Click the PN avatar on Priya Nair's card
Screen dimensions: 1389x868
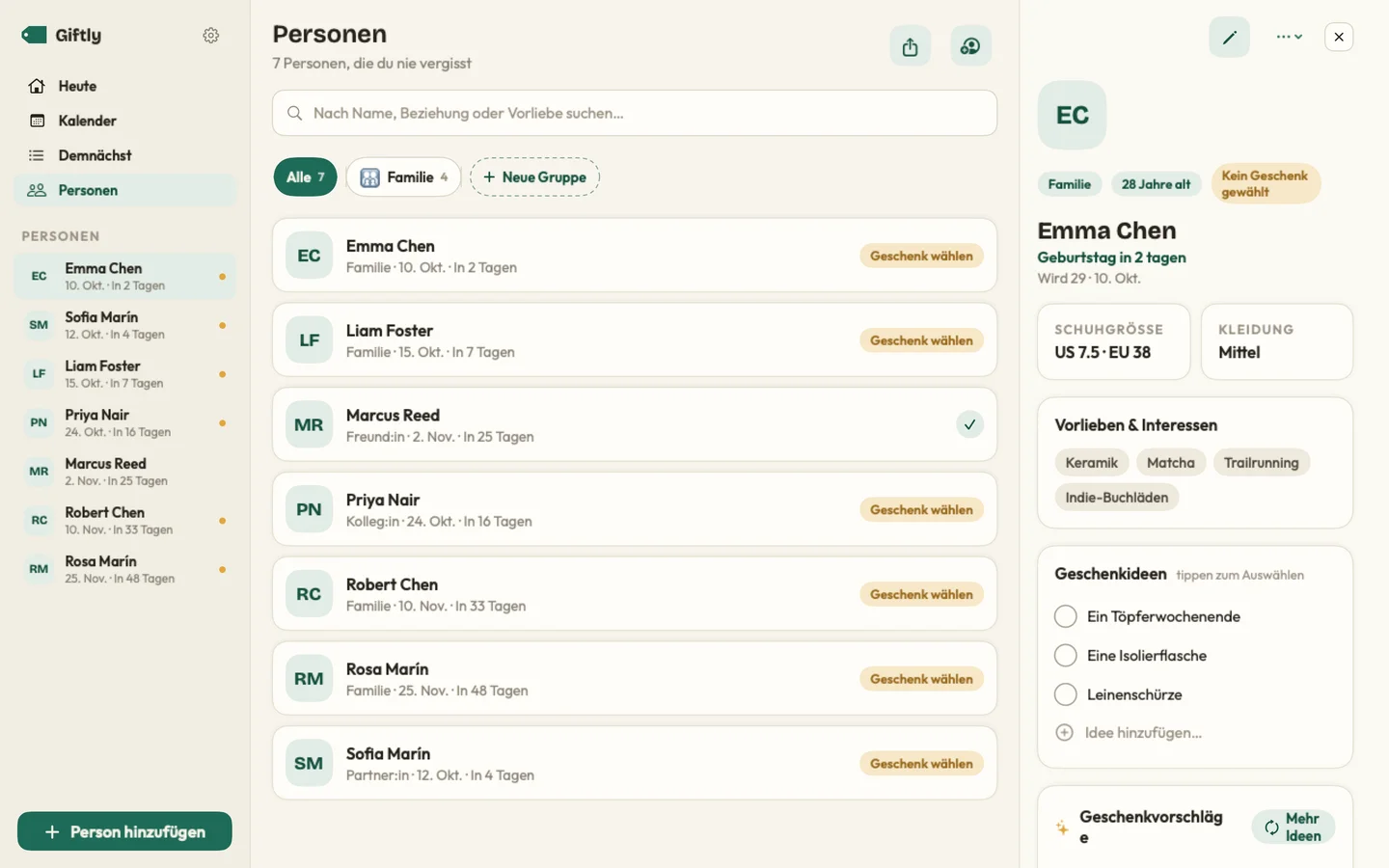309,509
